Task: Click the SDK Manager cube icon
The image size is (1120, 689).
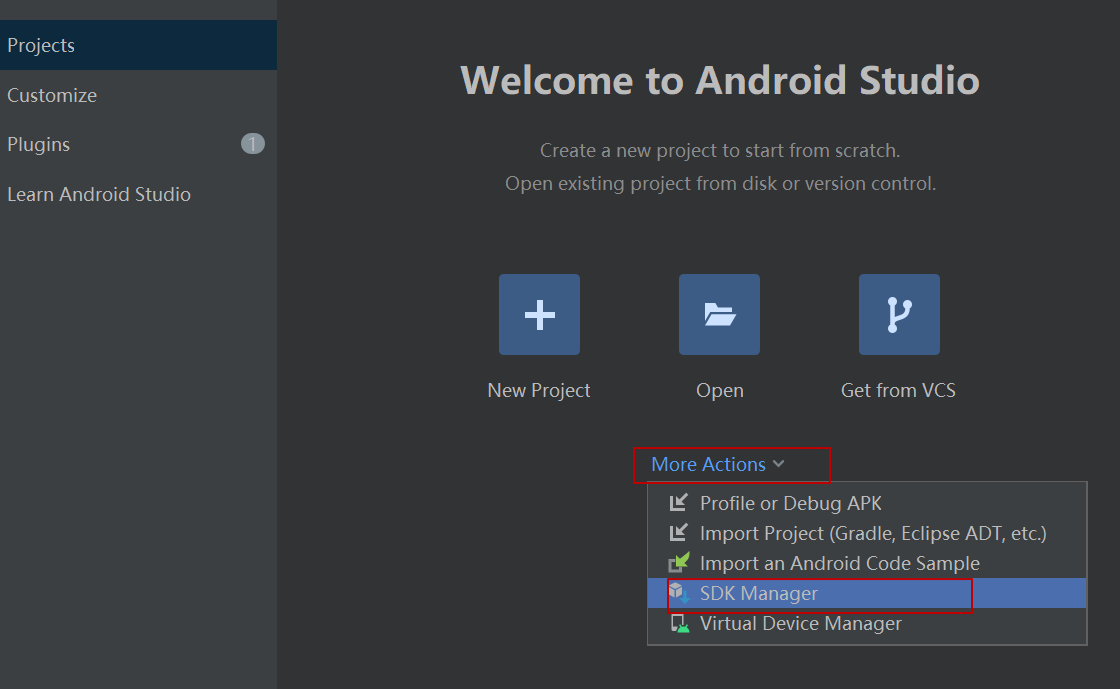Action: coord(679,593)
